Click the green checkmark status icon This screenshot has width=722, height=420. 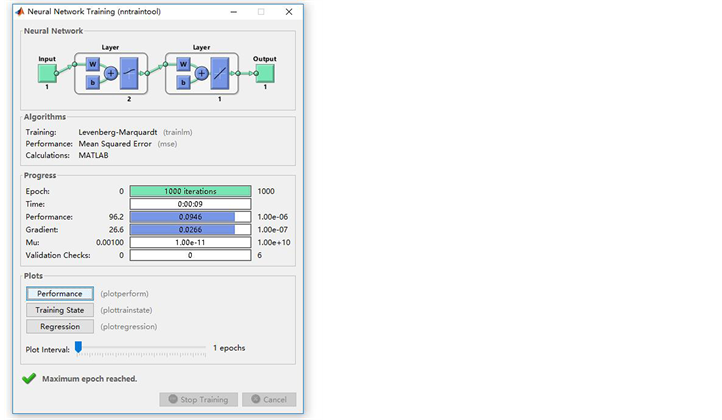pos(29,379)
